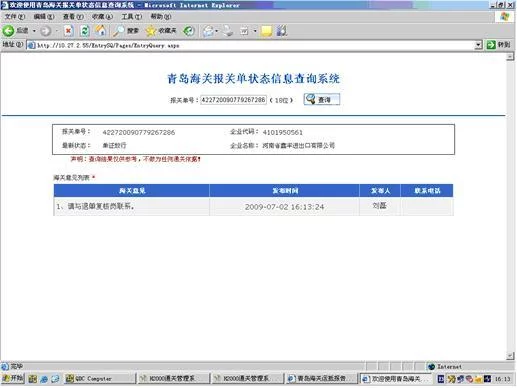Click the red disclaimer notice text
This screenshot has height=388, width=517.
point(135,159)
